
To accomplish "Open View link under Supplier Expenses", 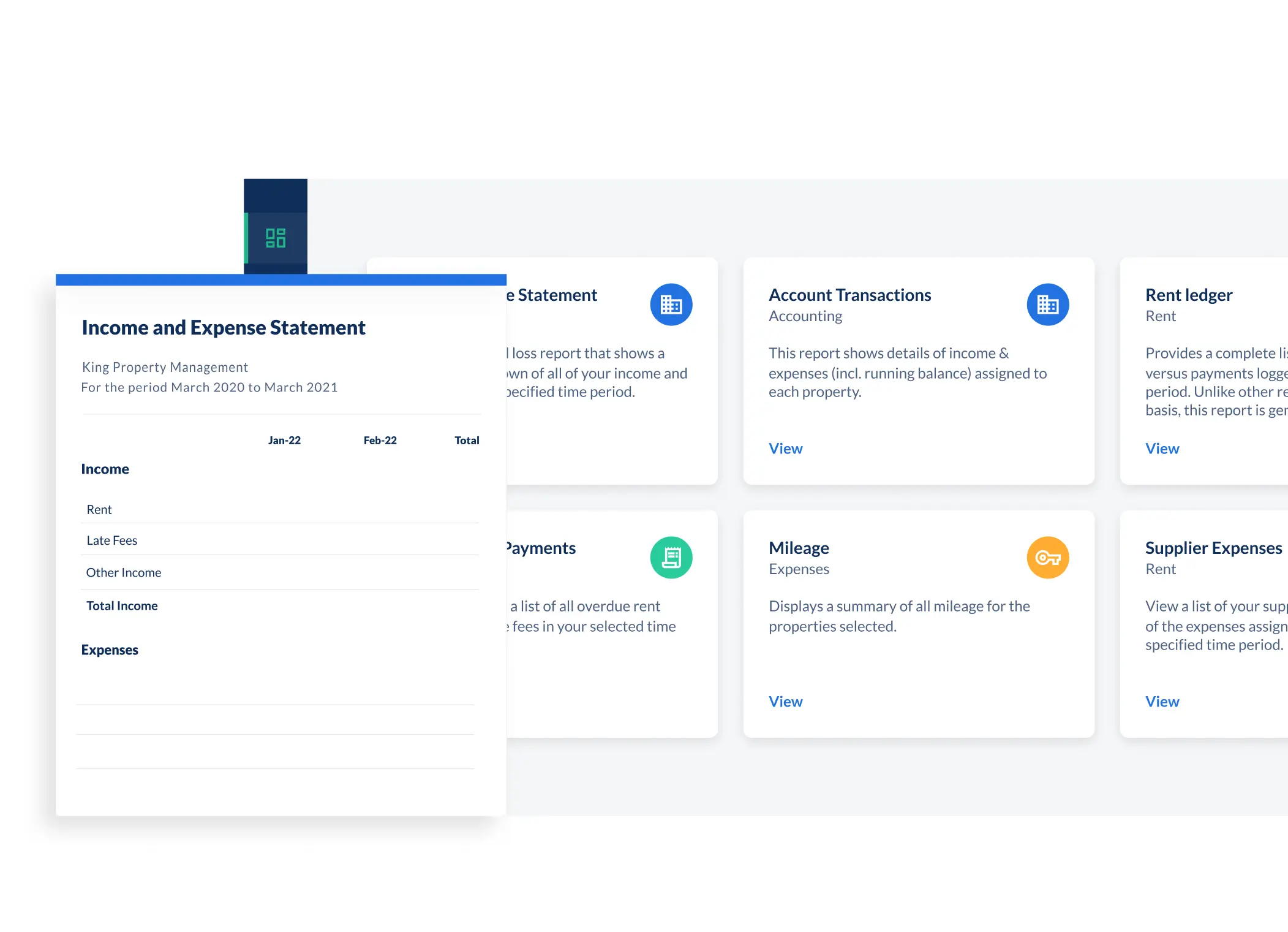I will 1162,702.
